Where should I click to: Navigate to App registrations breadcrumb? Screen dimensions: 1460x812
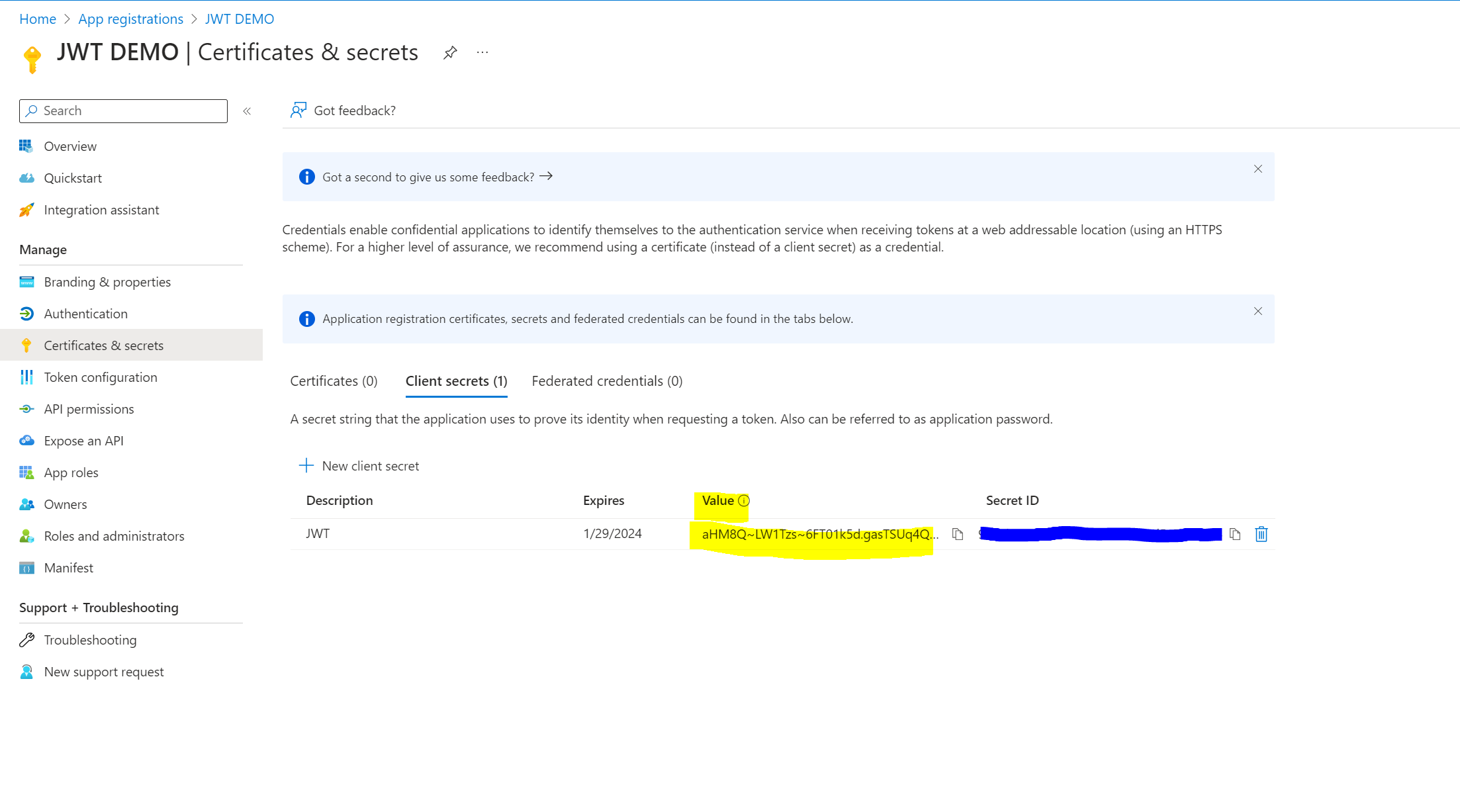coord(130,19)
